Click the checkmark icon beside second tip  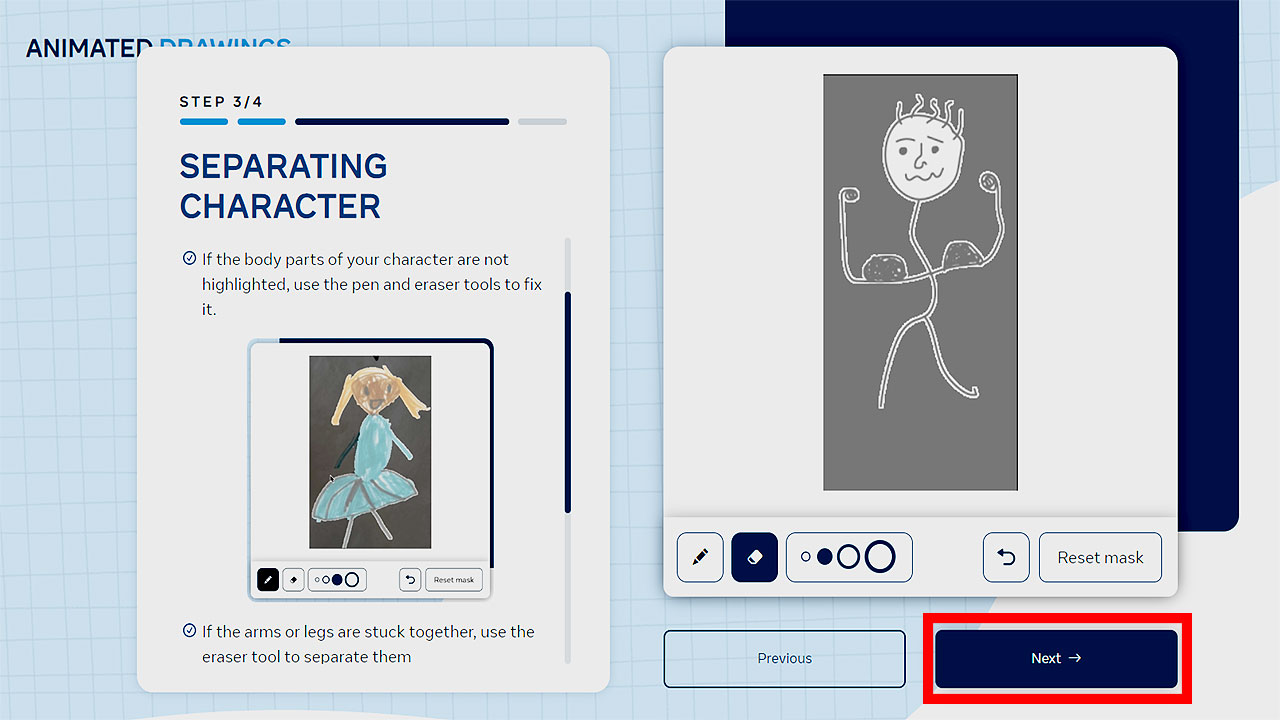189,630
